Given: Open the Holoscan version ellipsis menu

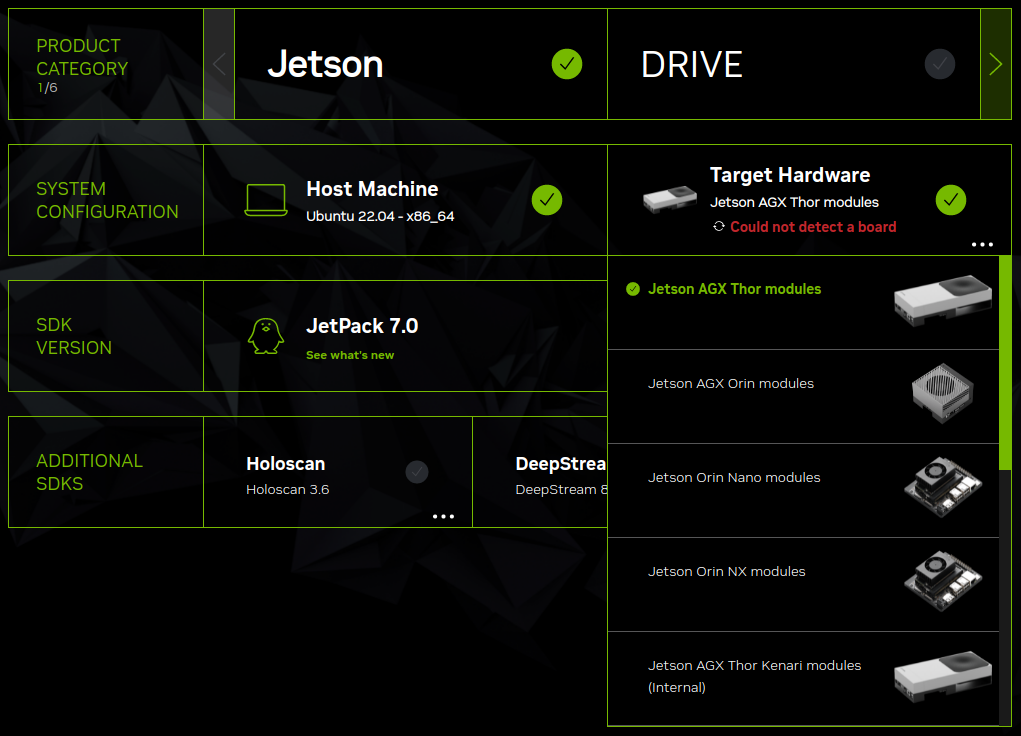Looking at the screenshot, I should click(x=444, y=516).
